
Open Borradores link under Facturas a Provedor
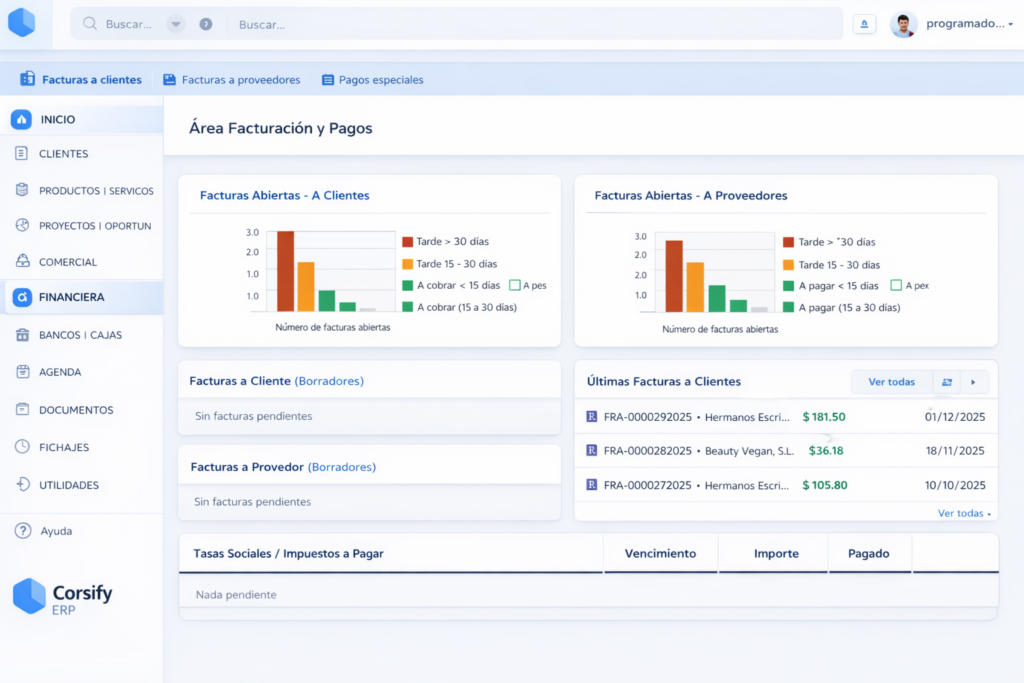[x=342, y=467]
